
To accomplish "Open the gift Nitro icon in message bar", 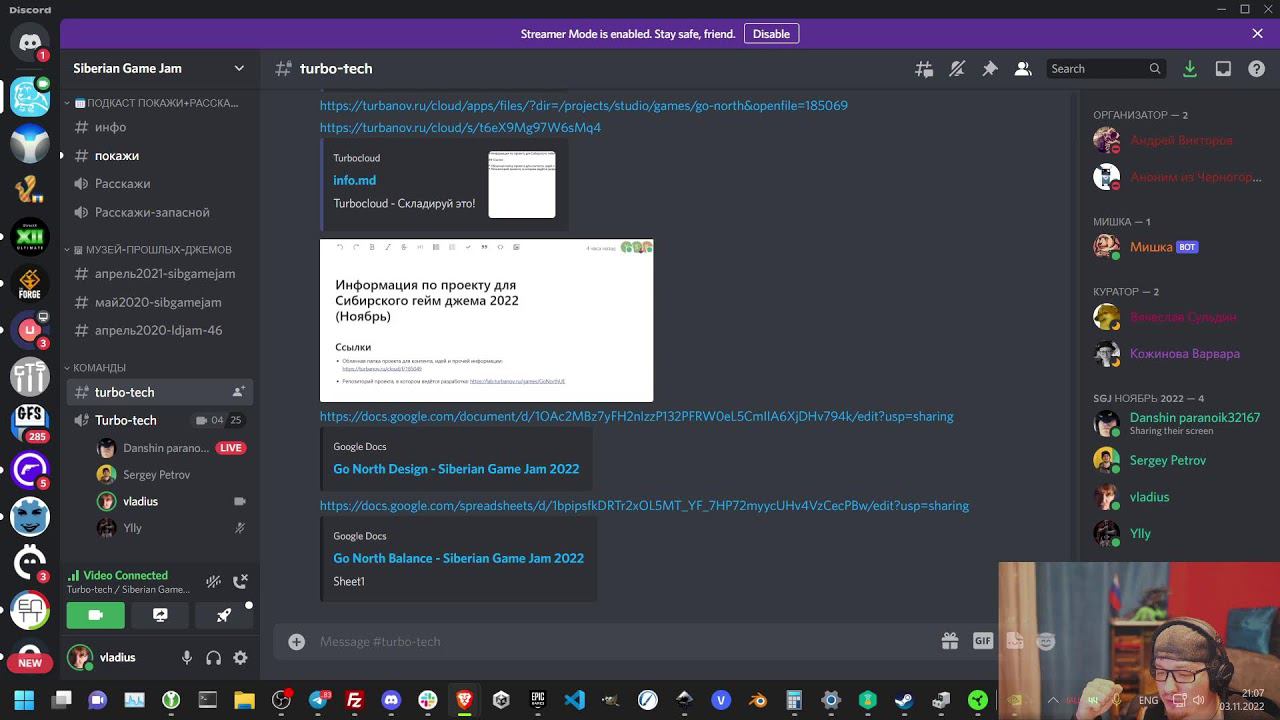I will click(950, 642).
